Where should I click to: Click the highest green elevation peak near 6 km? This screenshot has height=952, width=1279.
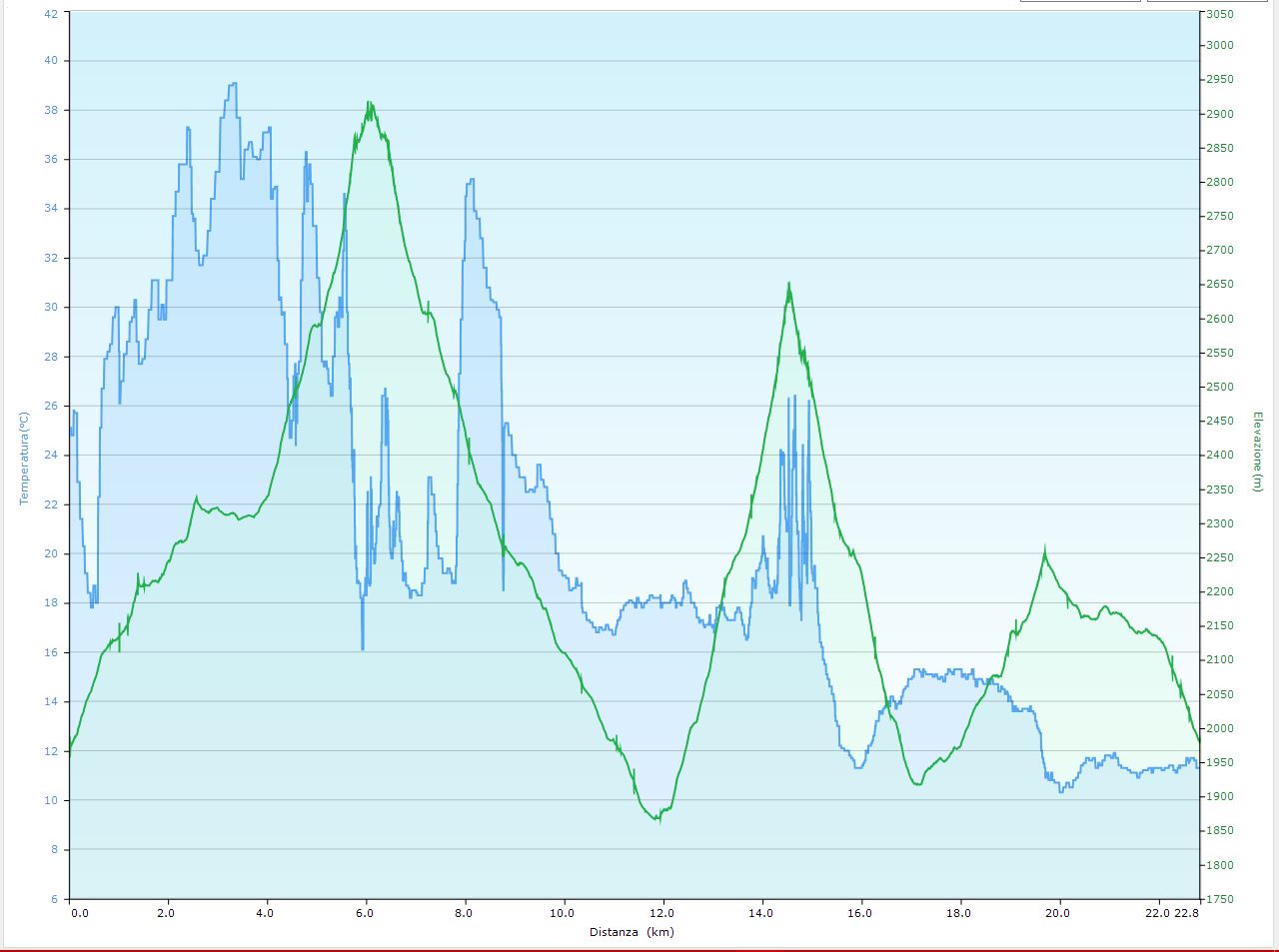point(369,104)
